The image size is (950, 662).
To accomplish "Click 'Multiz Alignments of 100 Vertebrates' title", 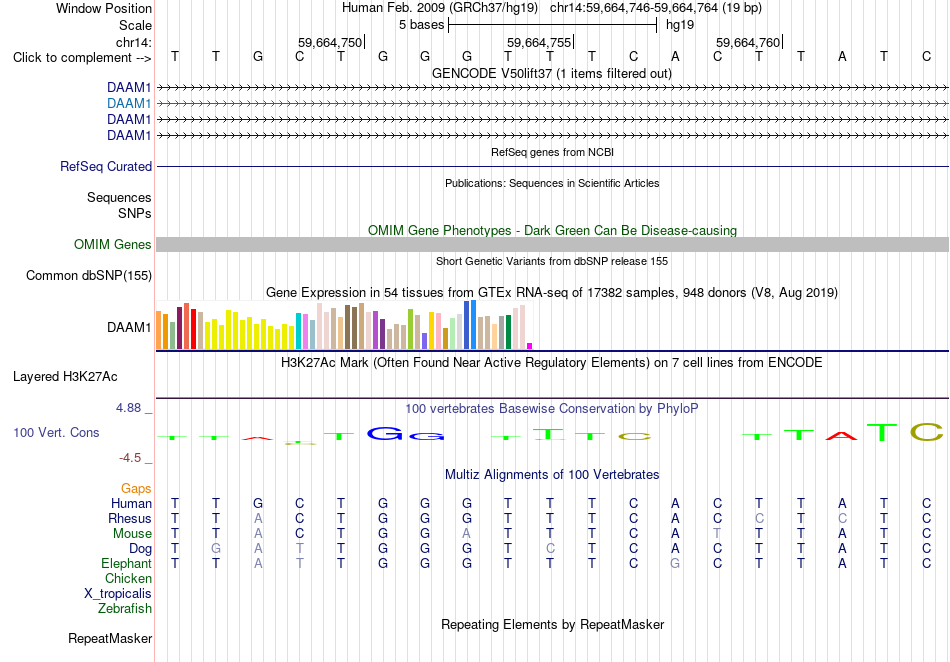I will pos(552,474).
